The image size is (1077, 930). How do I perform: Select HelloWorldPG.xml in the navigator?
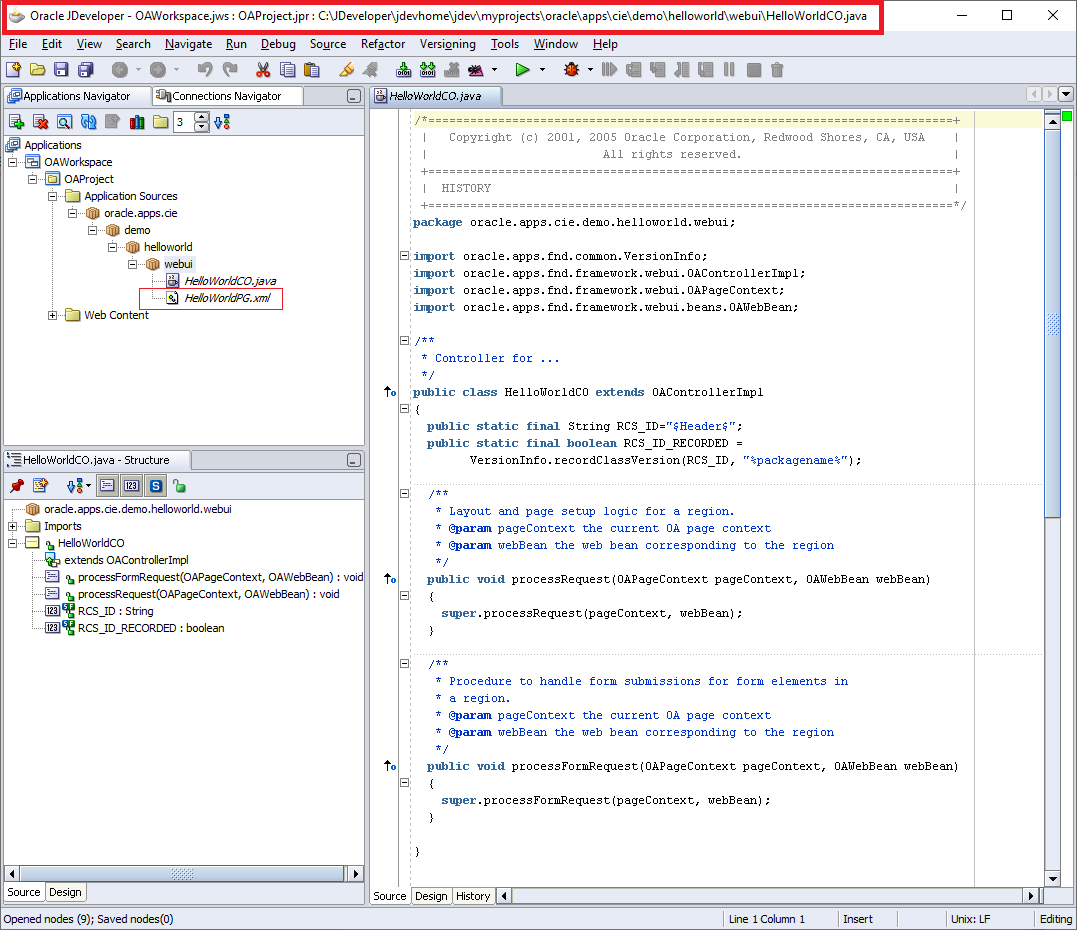click(227, 298)
